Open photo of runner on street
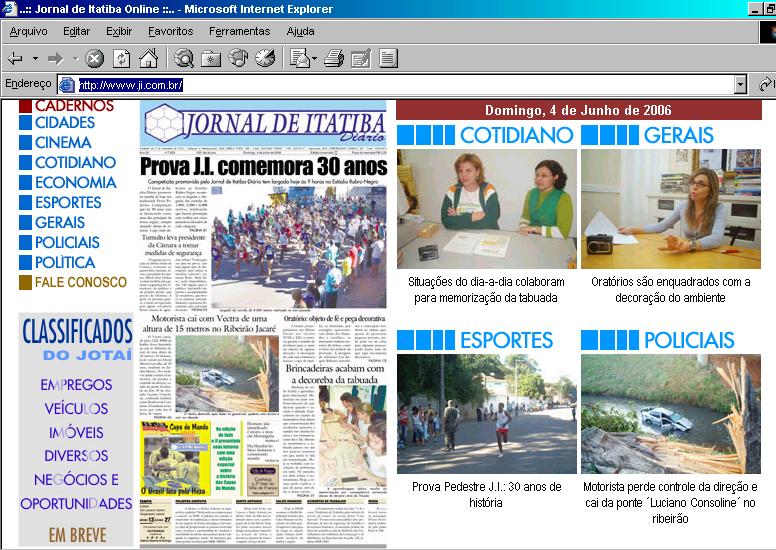The image size is (776, 550). [x=486, y=414]
